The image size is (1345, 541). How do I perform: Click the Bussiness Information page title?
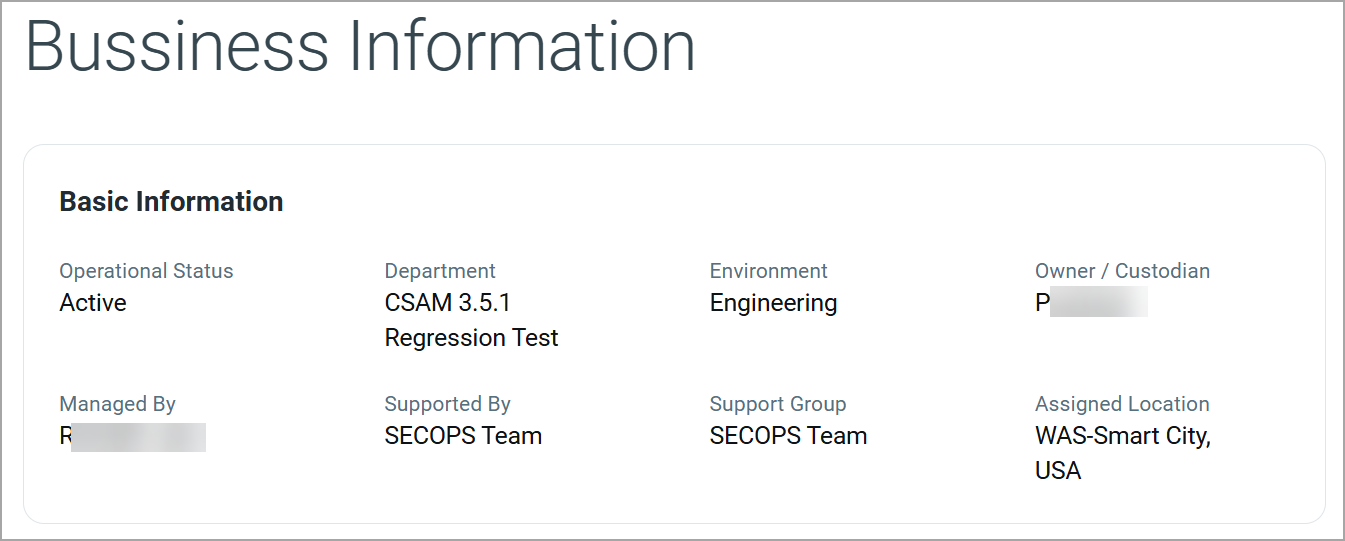(x=360, y=47)
